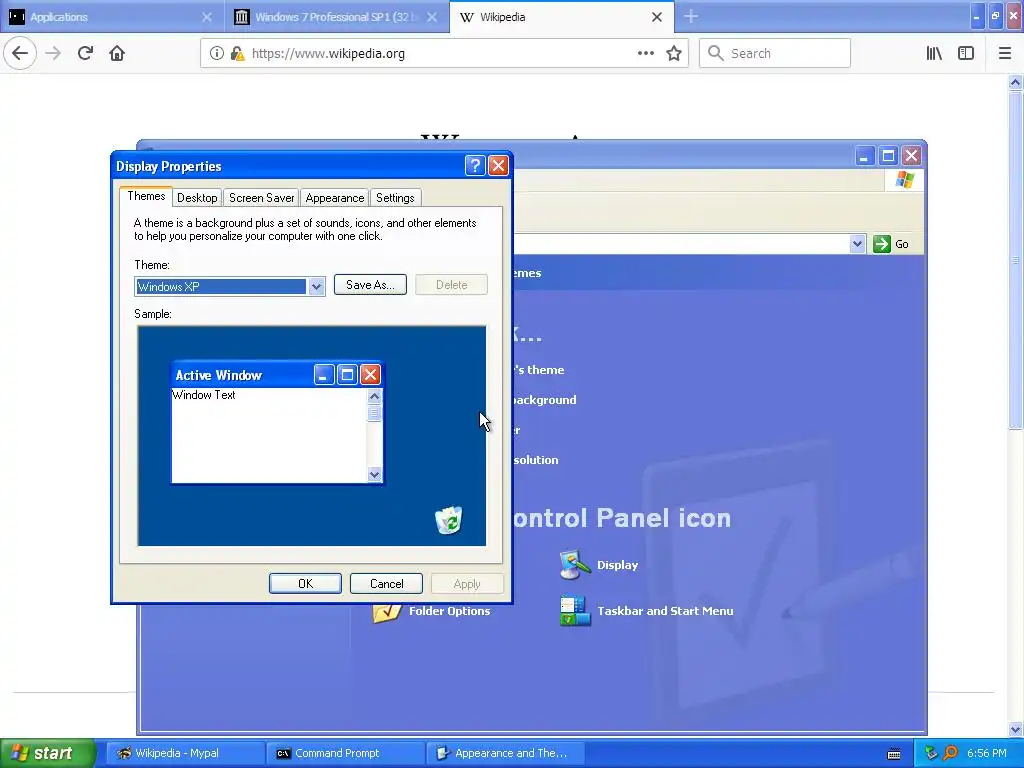Bookmark this page with the star icon
The height and width of the screenshot is (768, 1024).
[x=674, y=54]
